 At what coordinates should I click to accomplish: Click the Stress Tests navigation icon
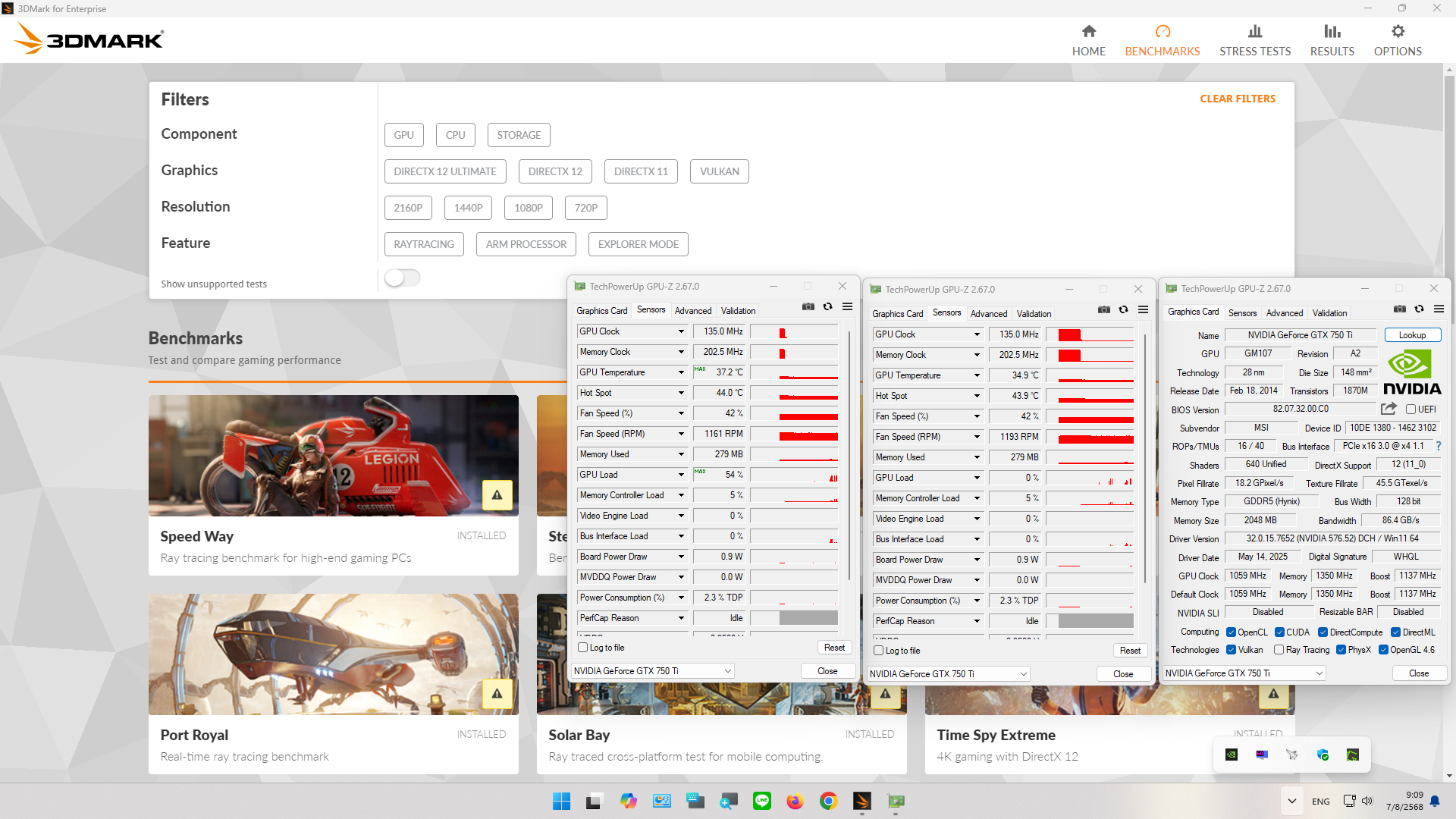1254,32
